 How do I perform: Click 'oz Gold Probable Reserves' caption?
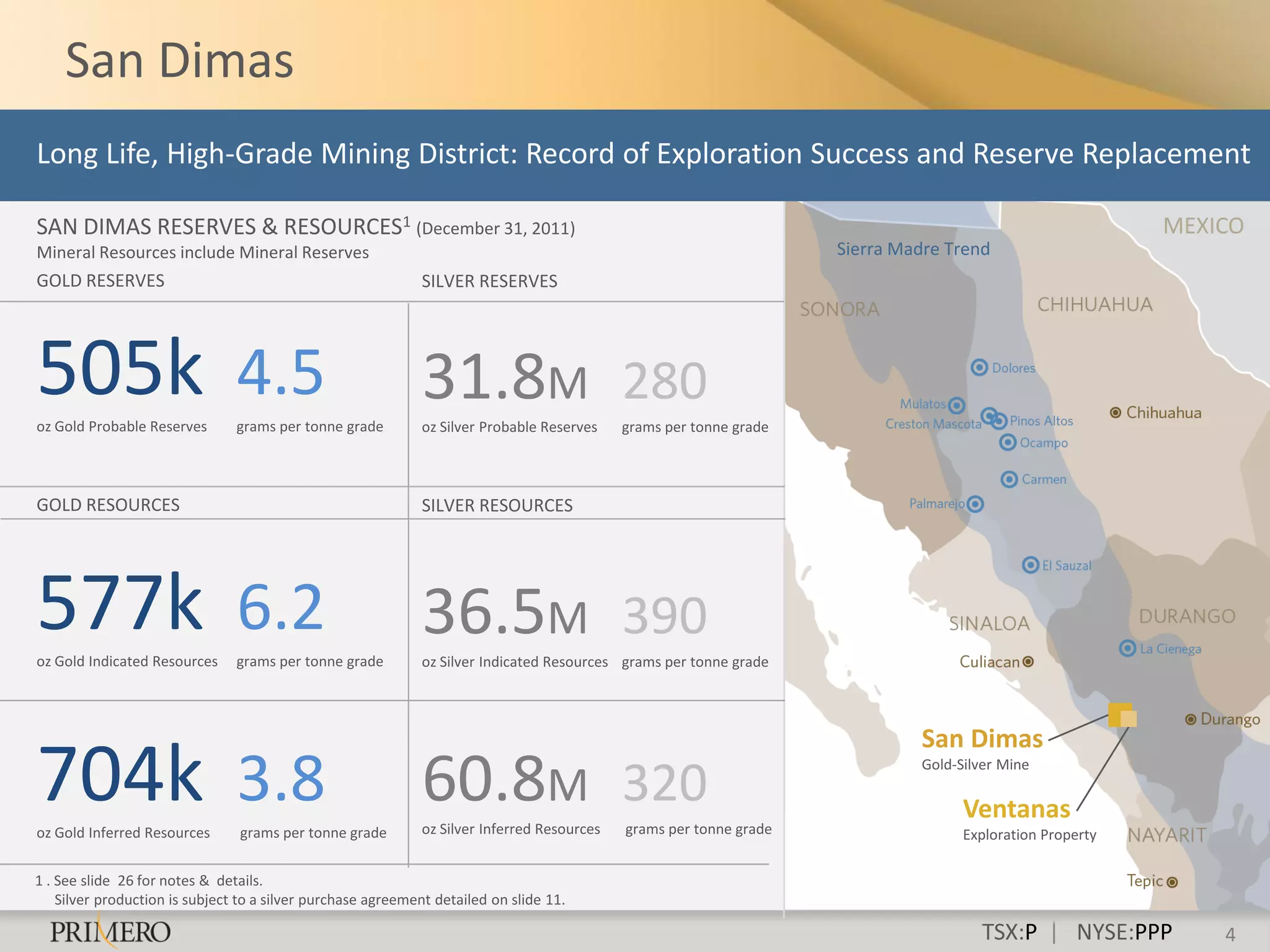(x=122, y=426)
